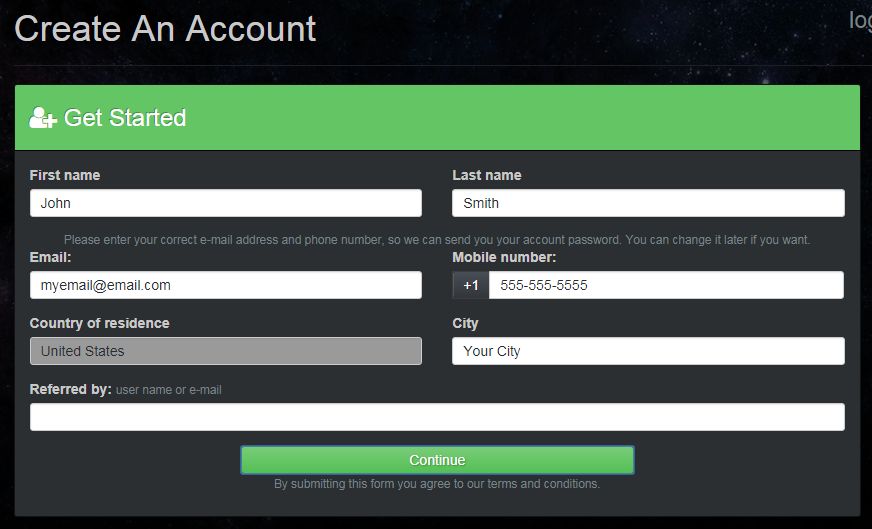
Task: Click the First name label
Action: [x=65, y=175]
